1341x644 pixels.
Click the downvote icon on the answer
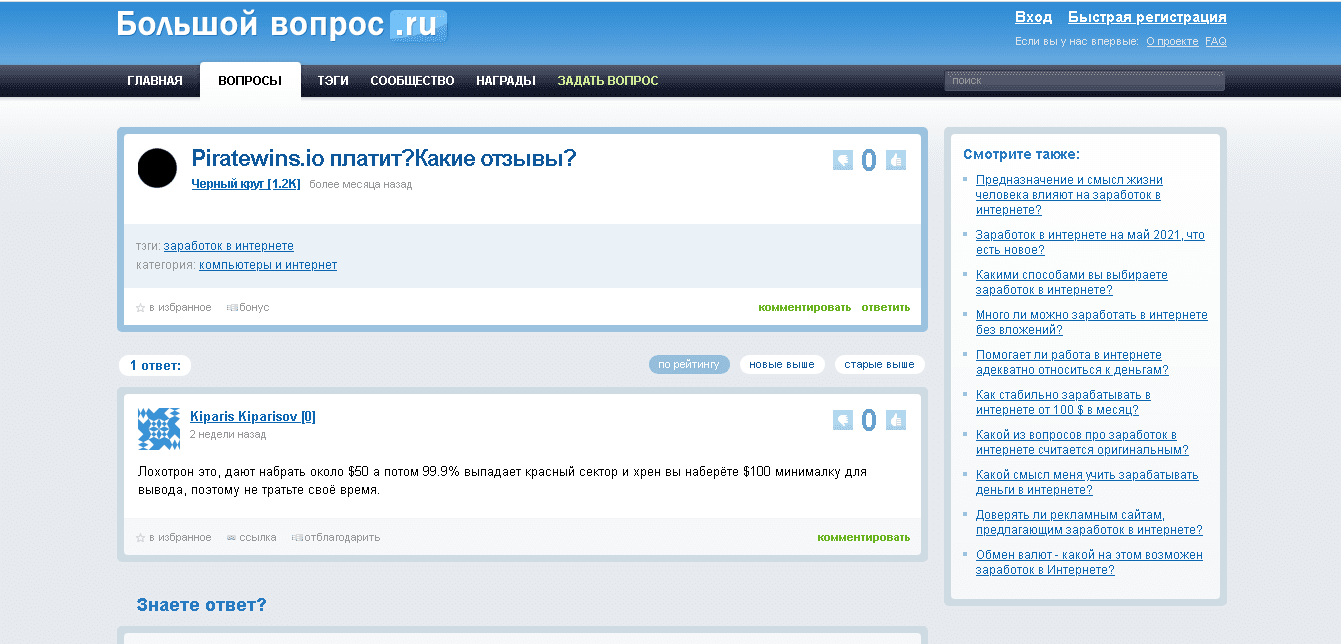tap(841, 420)
